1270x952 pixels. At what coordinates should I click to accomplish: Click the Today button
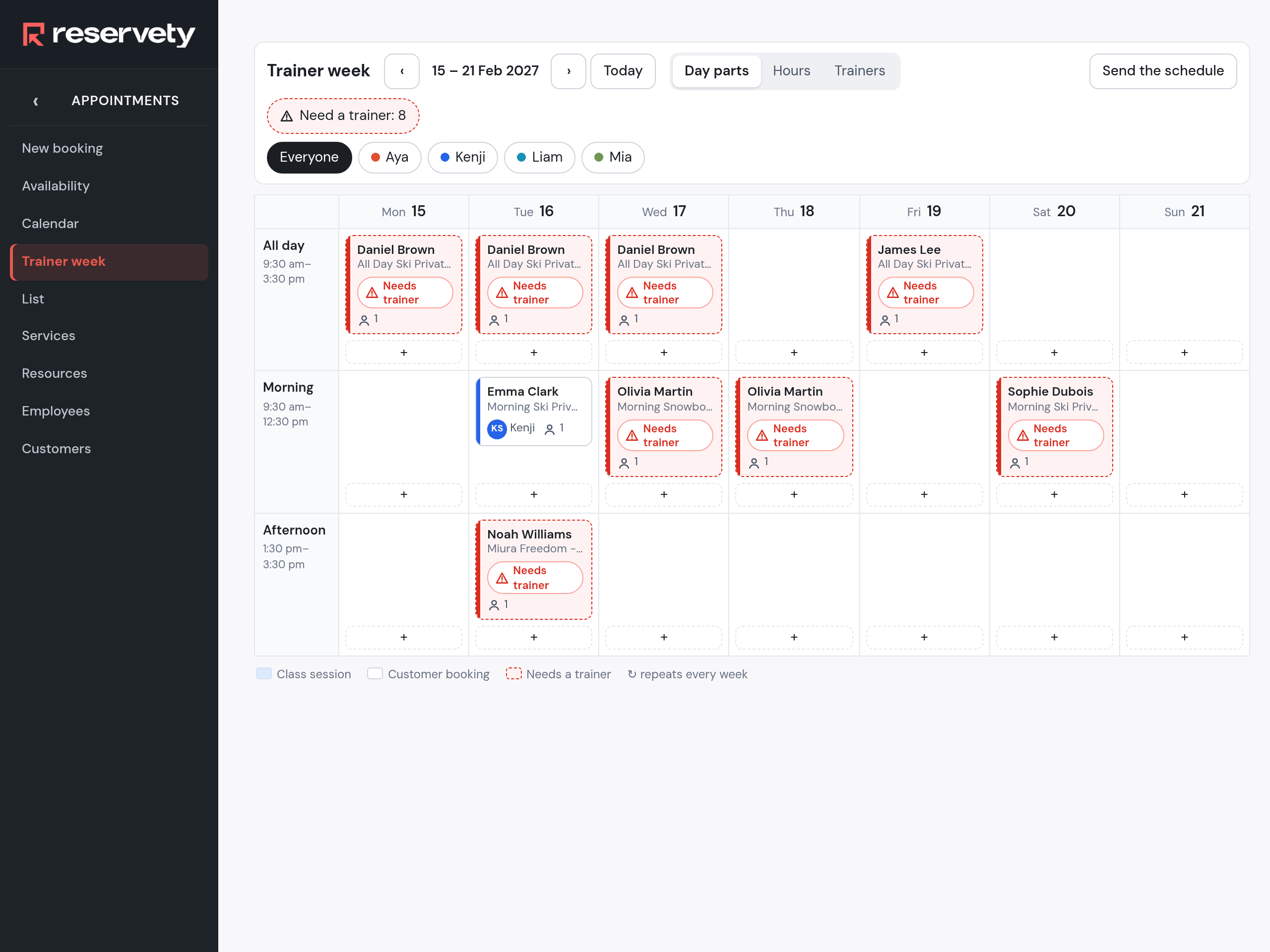(623, 71)
